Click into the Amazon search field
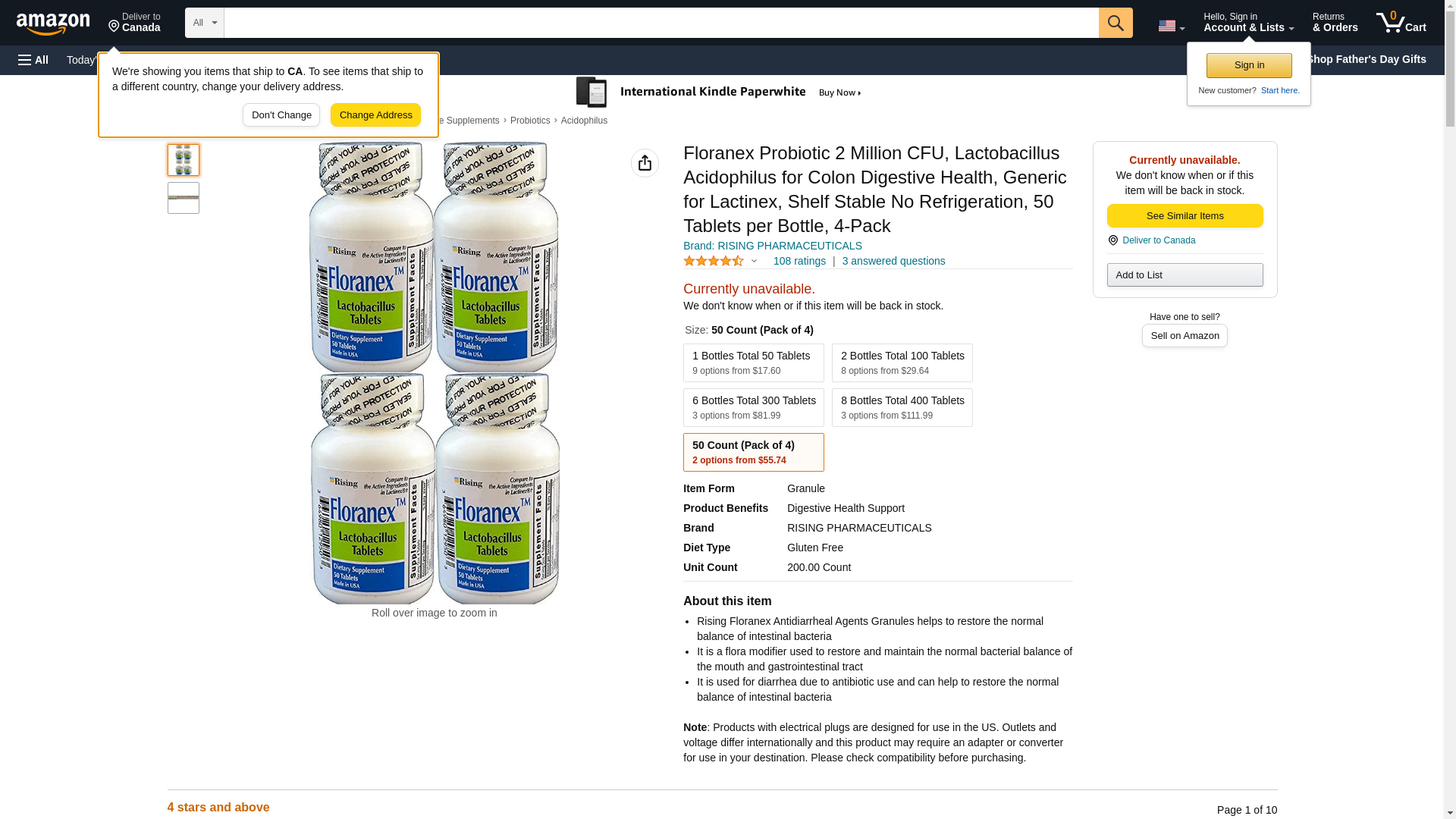1456x819 pixels. click(661, 23)
